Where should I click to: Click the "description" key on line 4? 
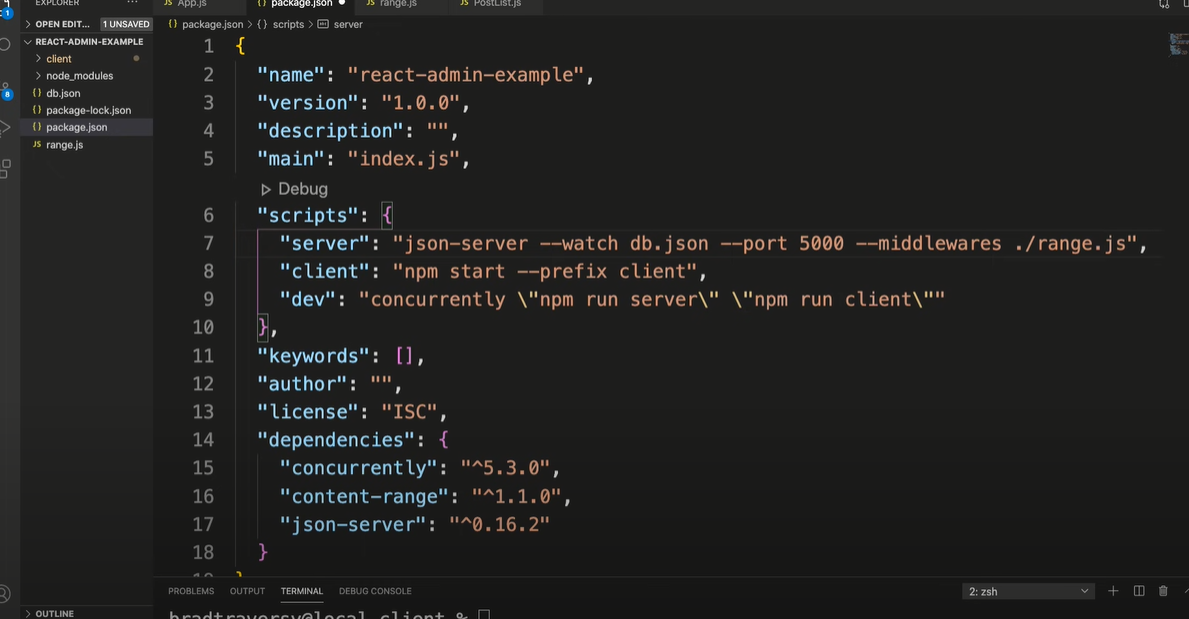[x=330, y=131]
